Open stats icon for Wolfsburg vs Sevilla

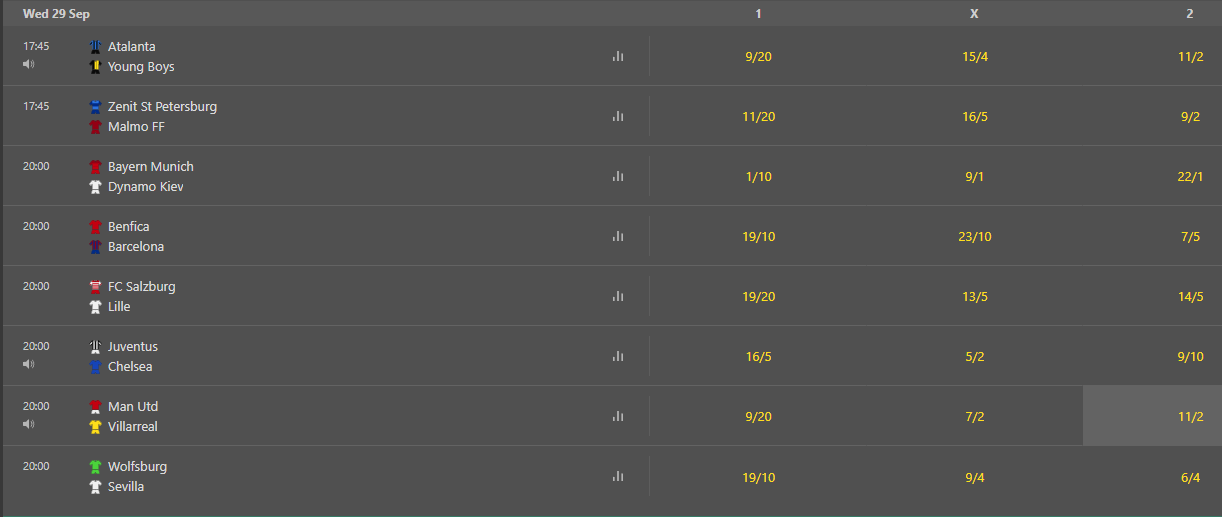[x=617, y=477]
